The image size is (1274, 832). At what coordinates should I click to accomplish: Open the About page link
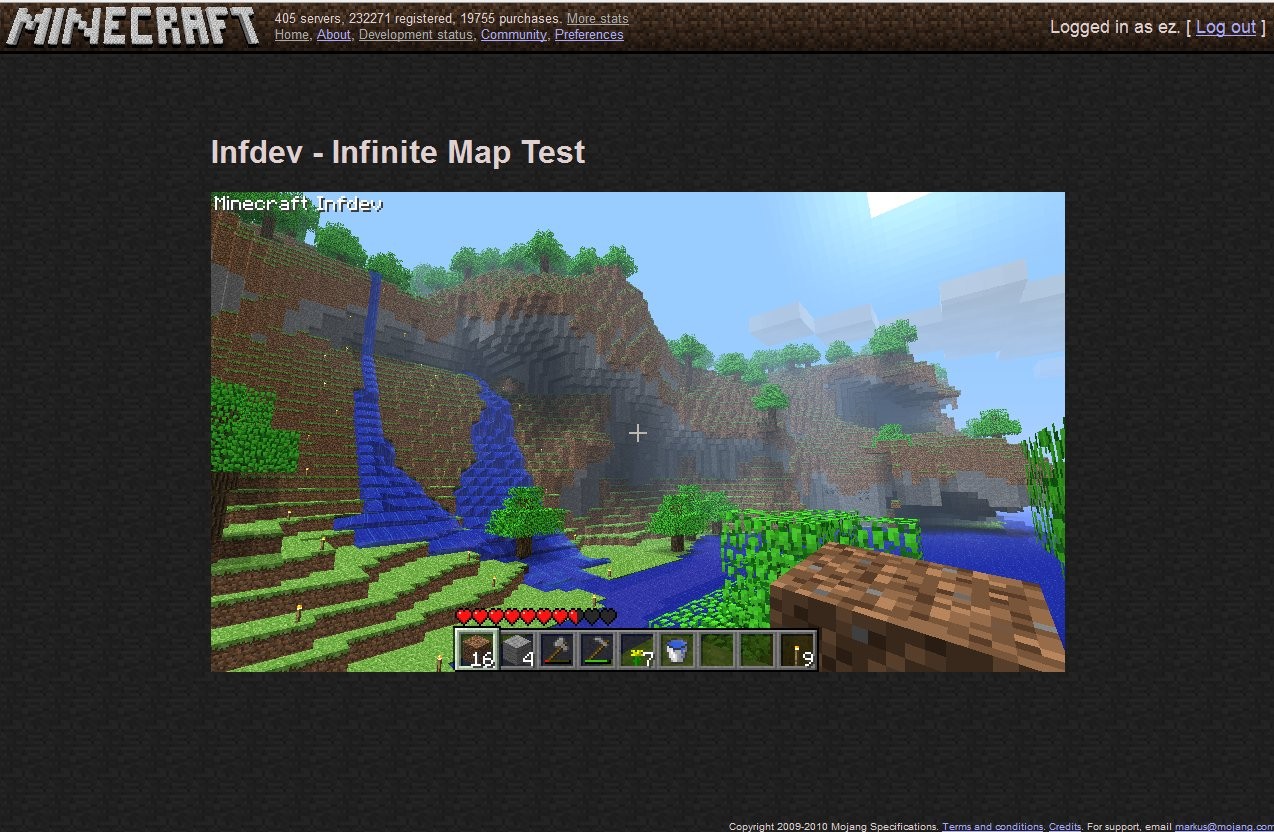click(334, 34)
